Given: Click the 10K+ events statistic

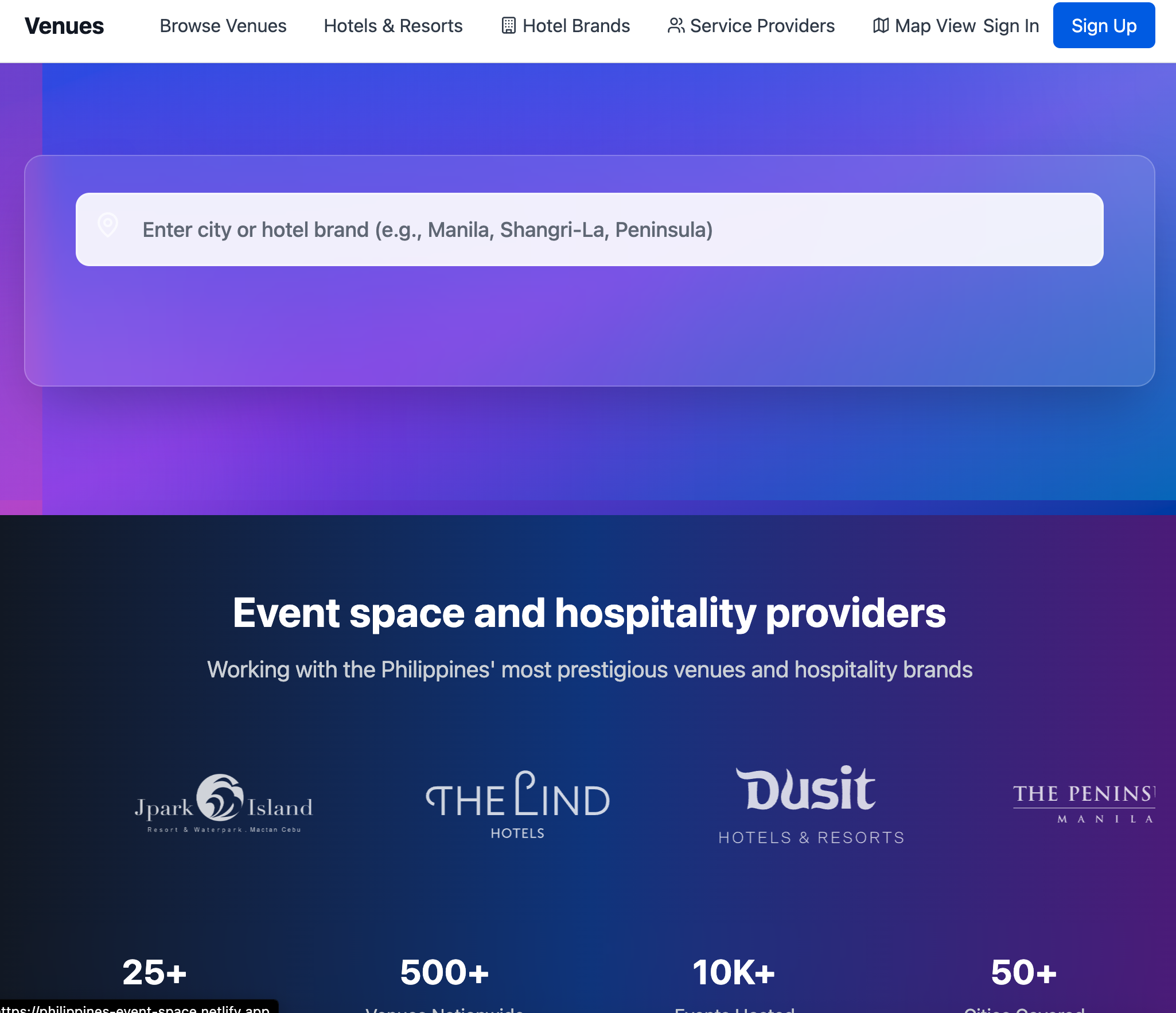Looking at the screenshot, I should pos(734,972).
